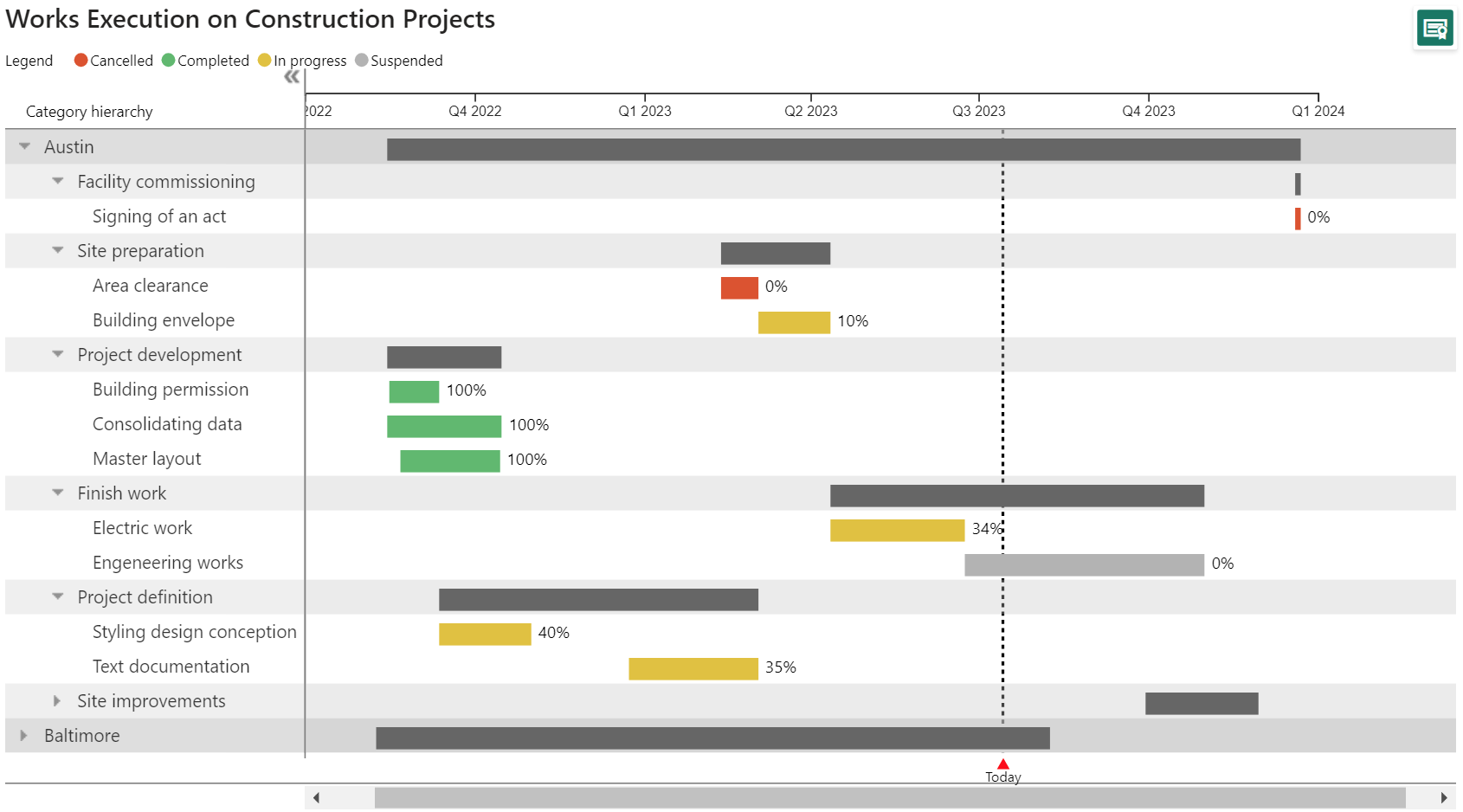1463x812 pixels.
Task: Select the Electric work task label
Action: [x=143, y=527]
